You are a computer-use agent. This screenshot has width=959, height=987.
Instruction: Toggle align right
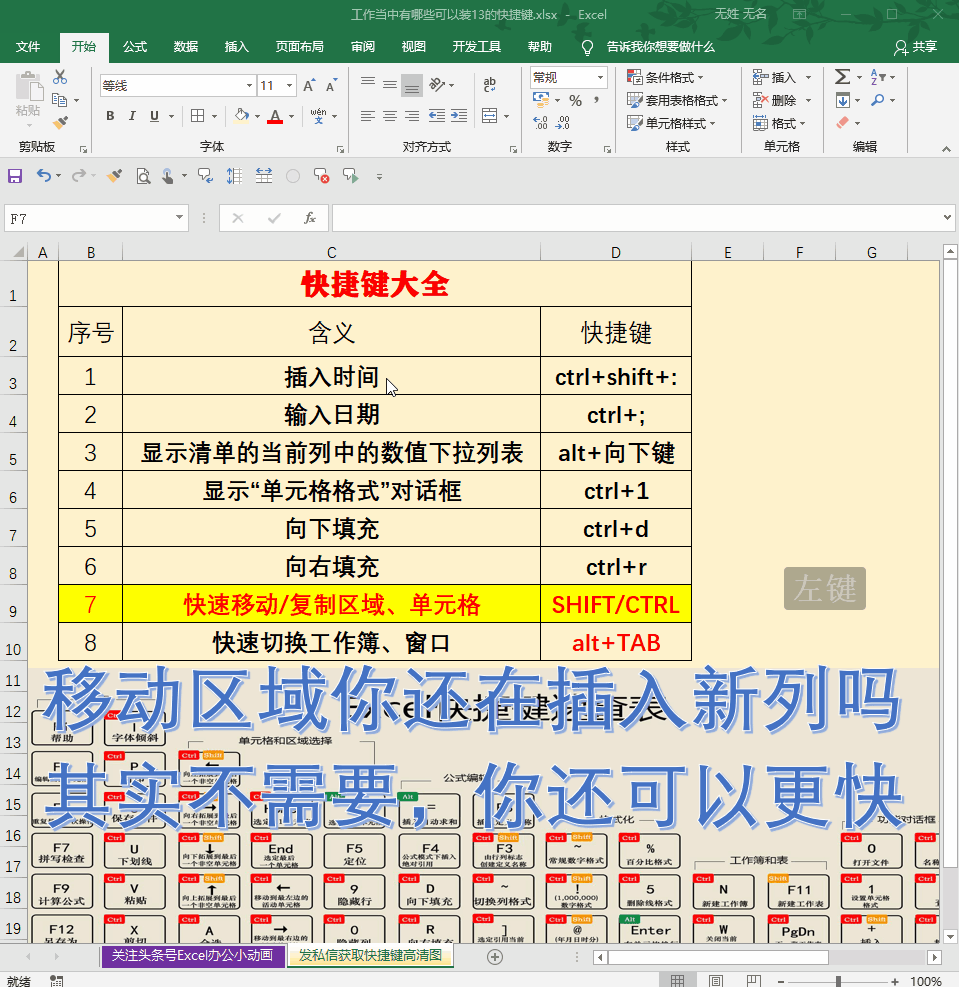[x=412, y=116]
